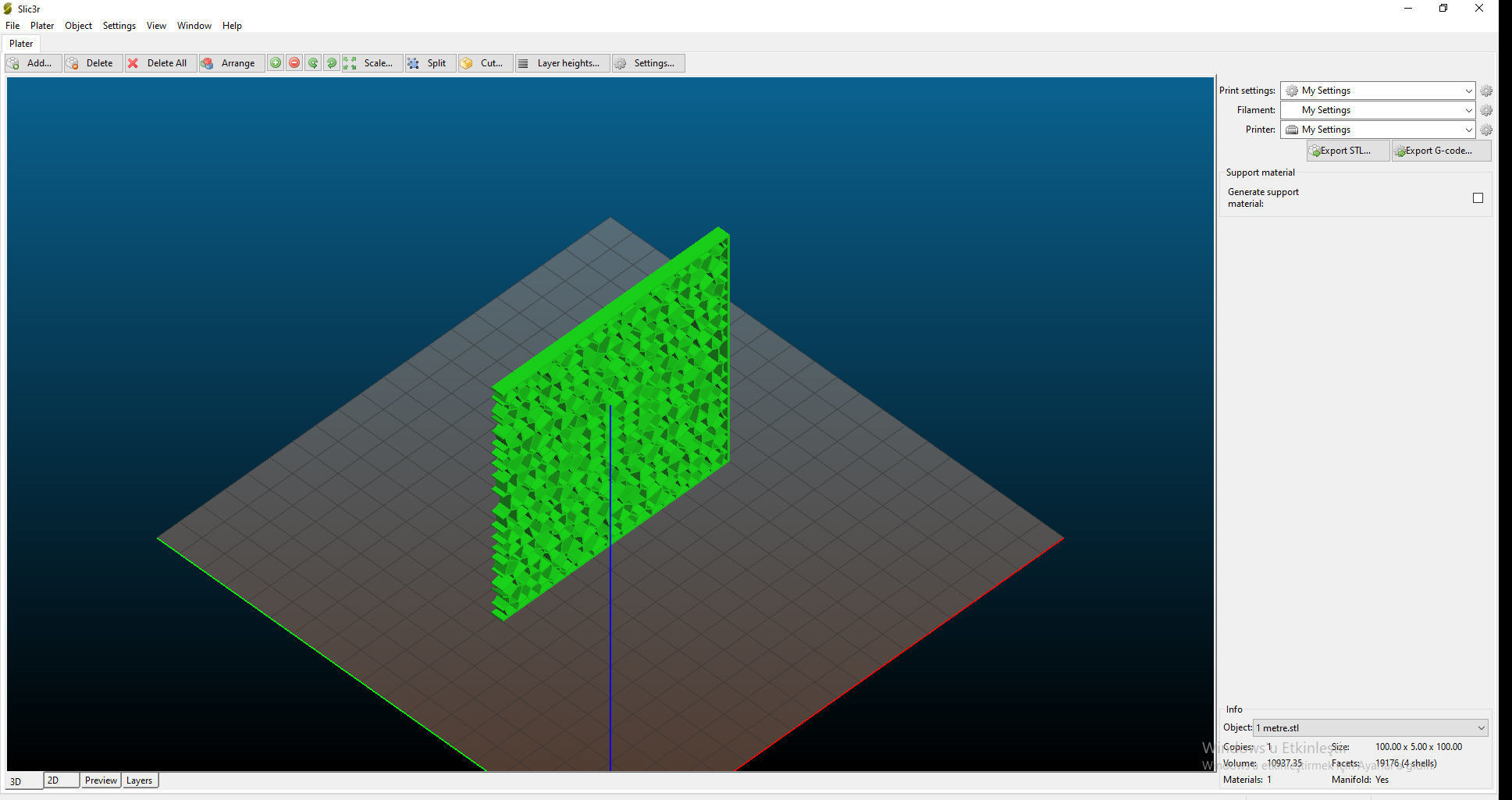Click the Add... toolbar button
The width and height of the screenshot is (1512, 800).
coord(33,63)
